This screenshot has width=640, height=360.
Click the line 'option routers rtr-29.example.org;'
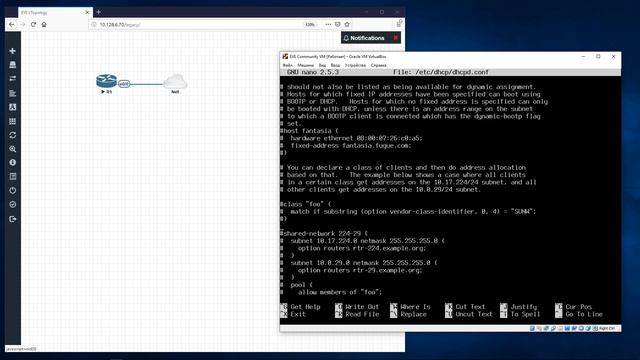point(360,270)
